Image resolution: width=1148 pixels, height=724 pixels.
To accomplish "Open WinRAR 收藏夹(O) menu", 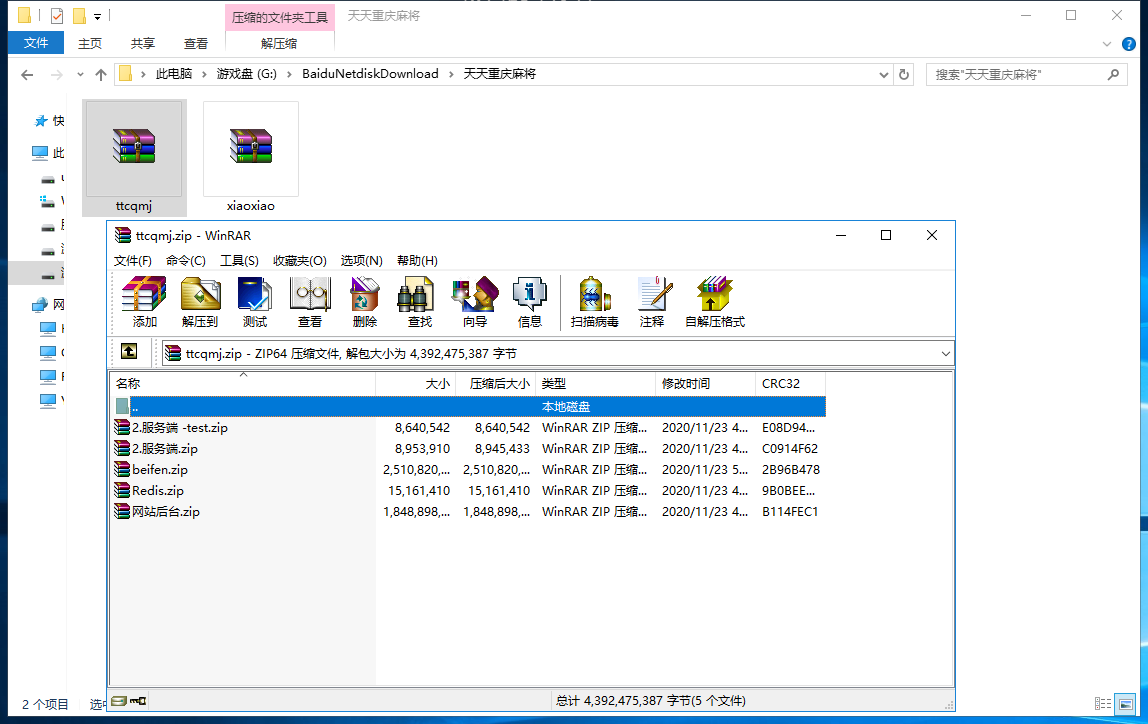I will (299, 261).
